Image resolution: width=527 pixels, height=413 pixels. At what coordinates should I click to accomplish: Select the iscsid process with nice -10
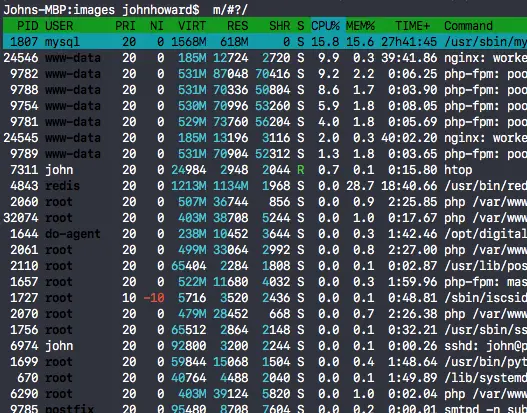coord(265,297)
